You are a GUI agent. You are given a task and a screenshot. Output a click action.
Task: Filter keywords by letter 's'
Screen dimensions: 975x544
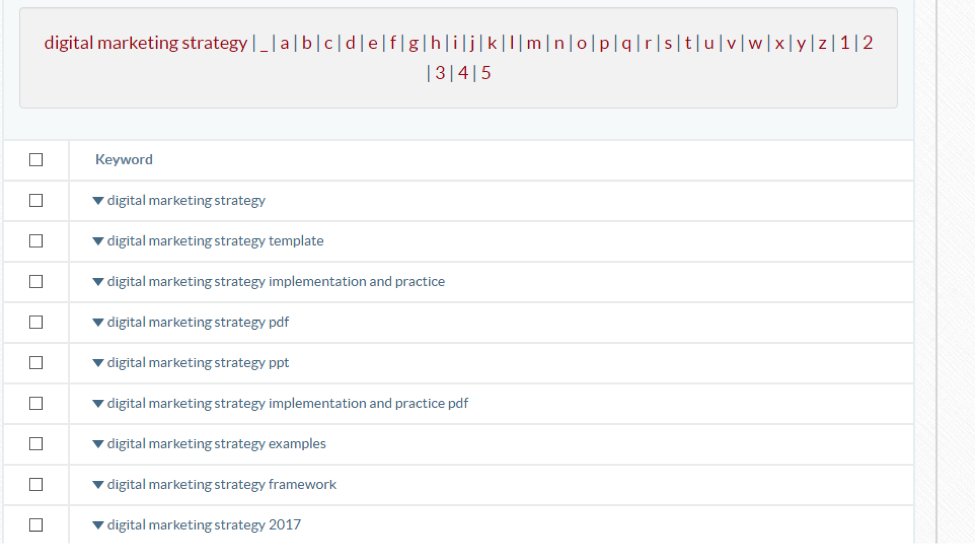click(x=668, y=43)
